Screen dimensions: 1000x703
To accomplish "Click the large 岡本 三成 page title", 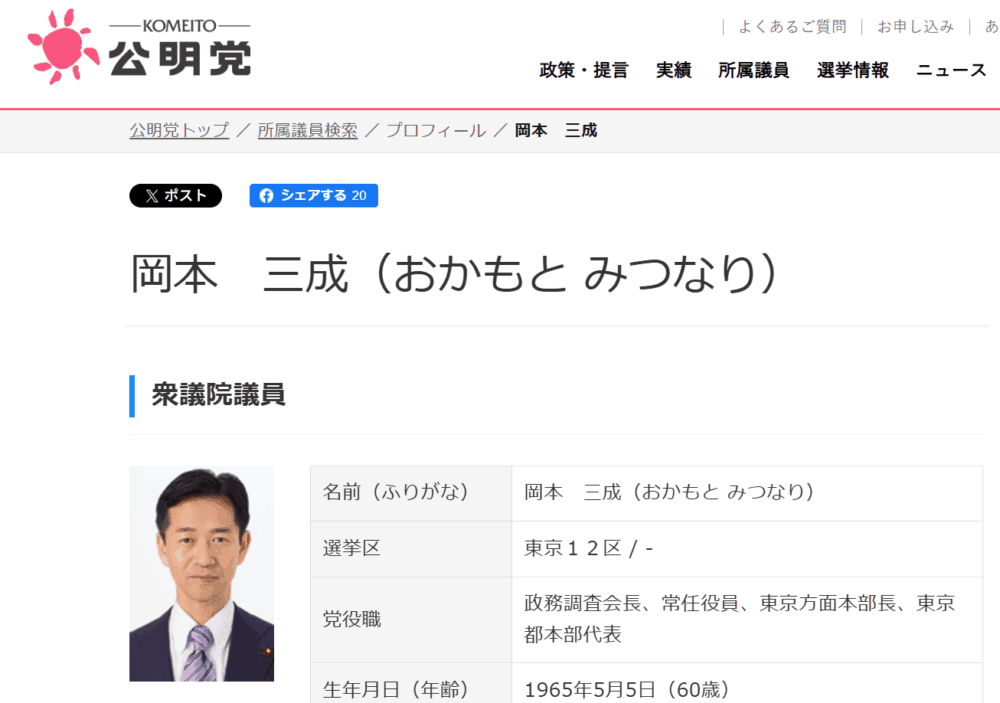I will [x=453, y=275].
